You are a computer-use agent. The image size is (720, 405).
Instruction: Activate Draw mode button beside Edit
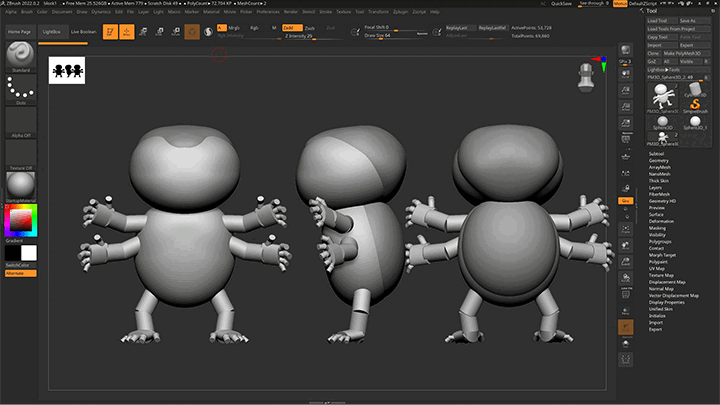tap(127, 32)
